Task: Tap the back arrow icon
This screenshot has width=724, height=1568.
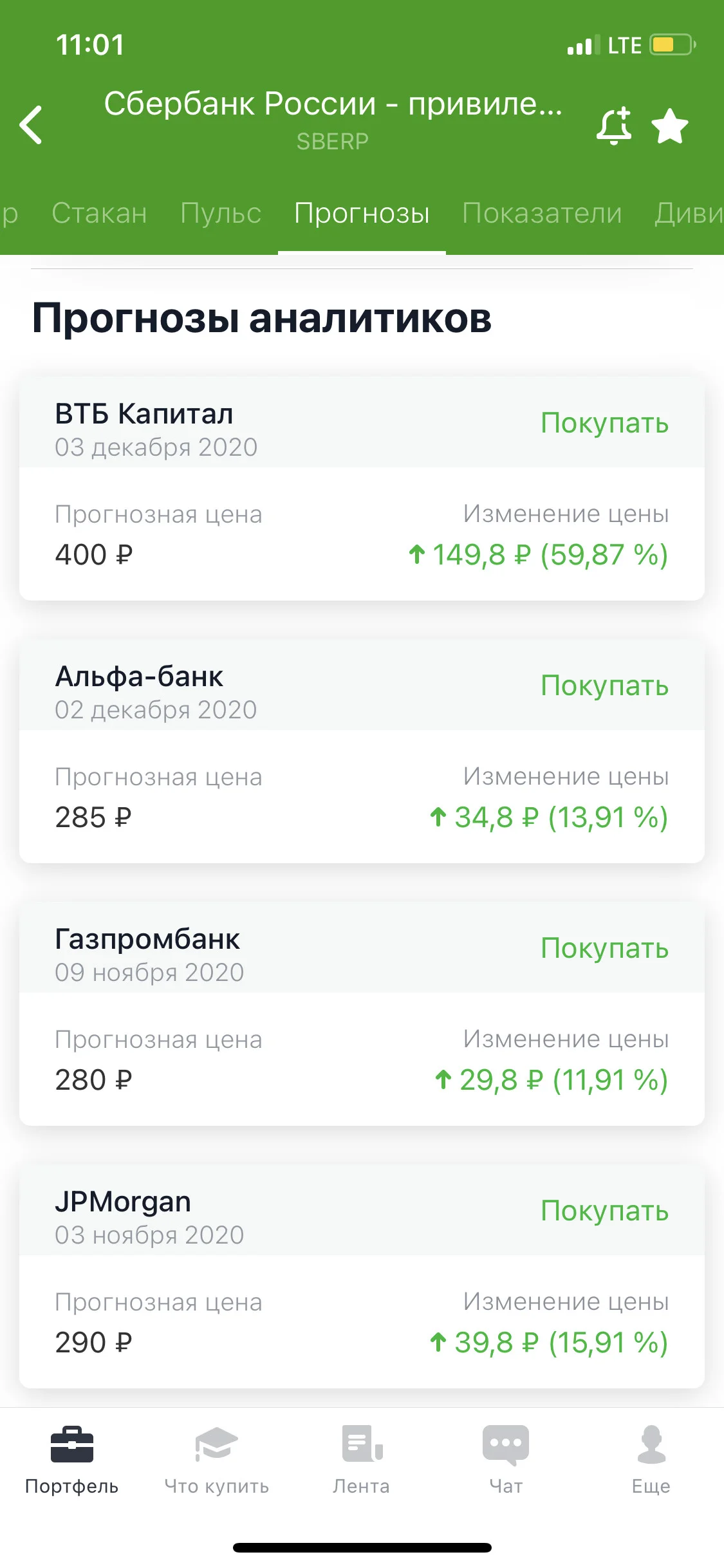Action: click(31, 125)
